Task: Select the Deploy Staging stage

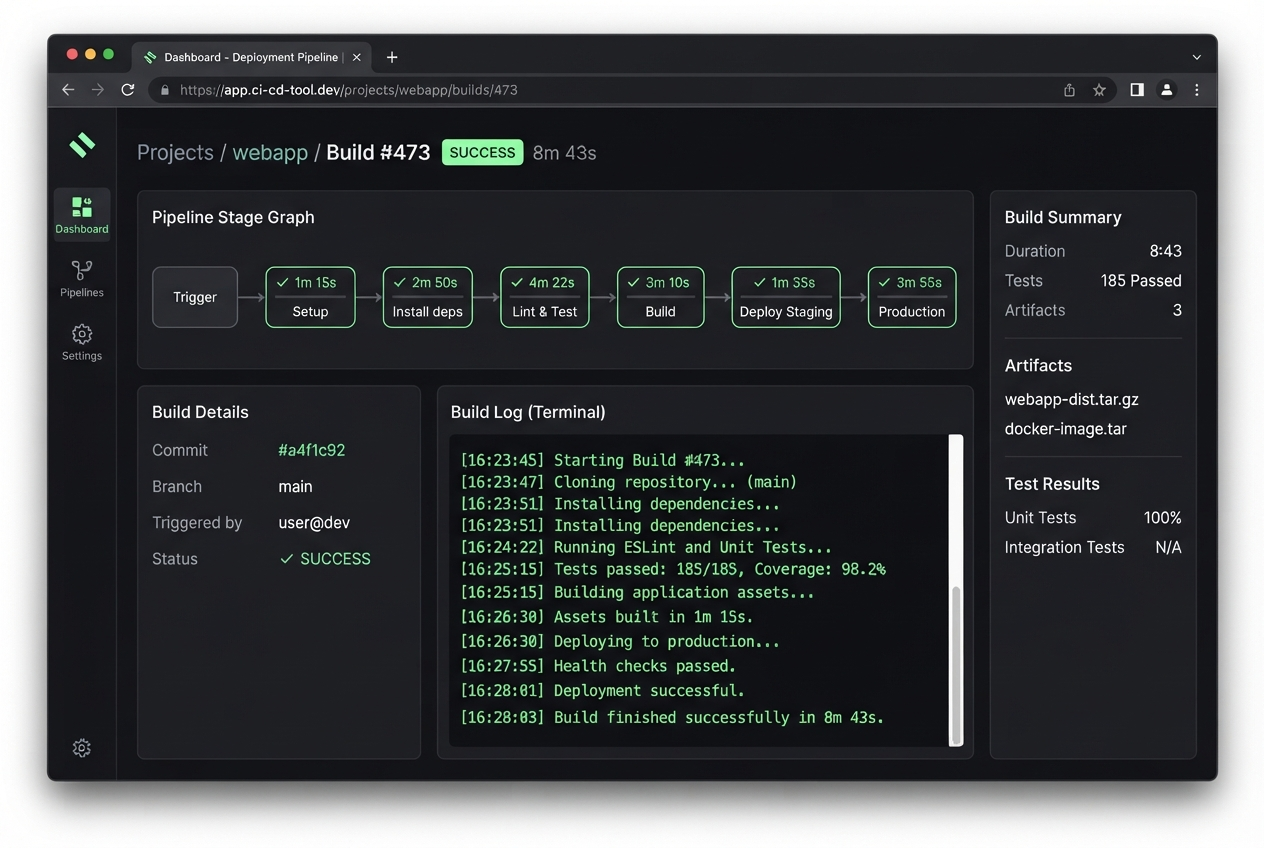Action: (786, 297)
